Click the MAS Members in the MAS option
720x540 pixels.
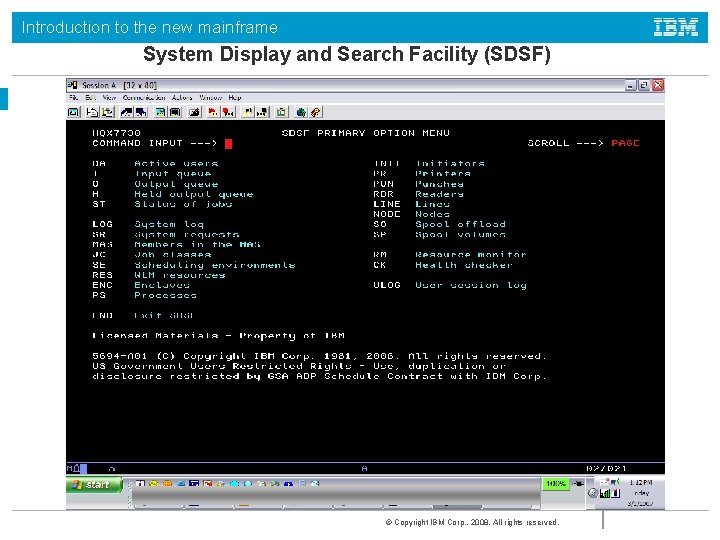pyautogui.click(x=176, y=244)
